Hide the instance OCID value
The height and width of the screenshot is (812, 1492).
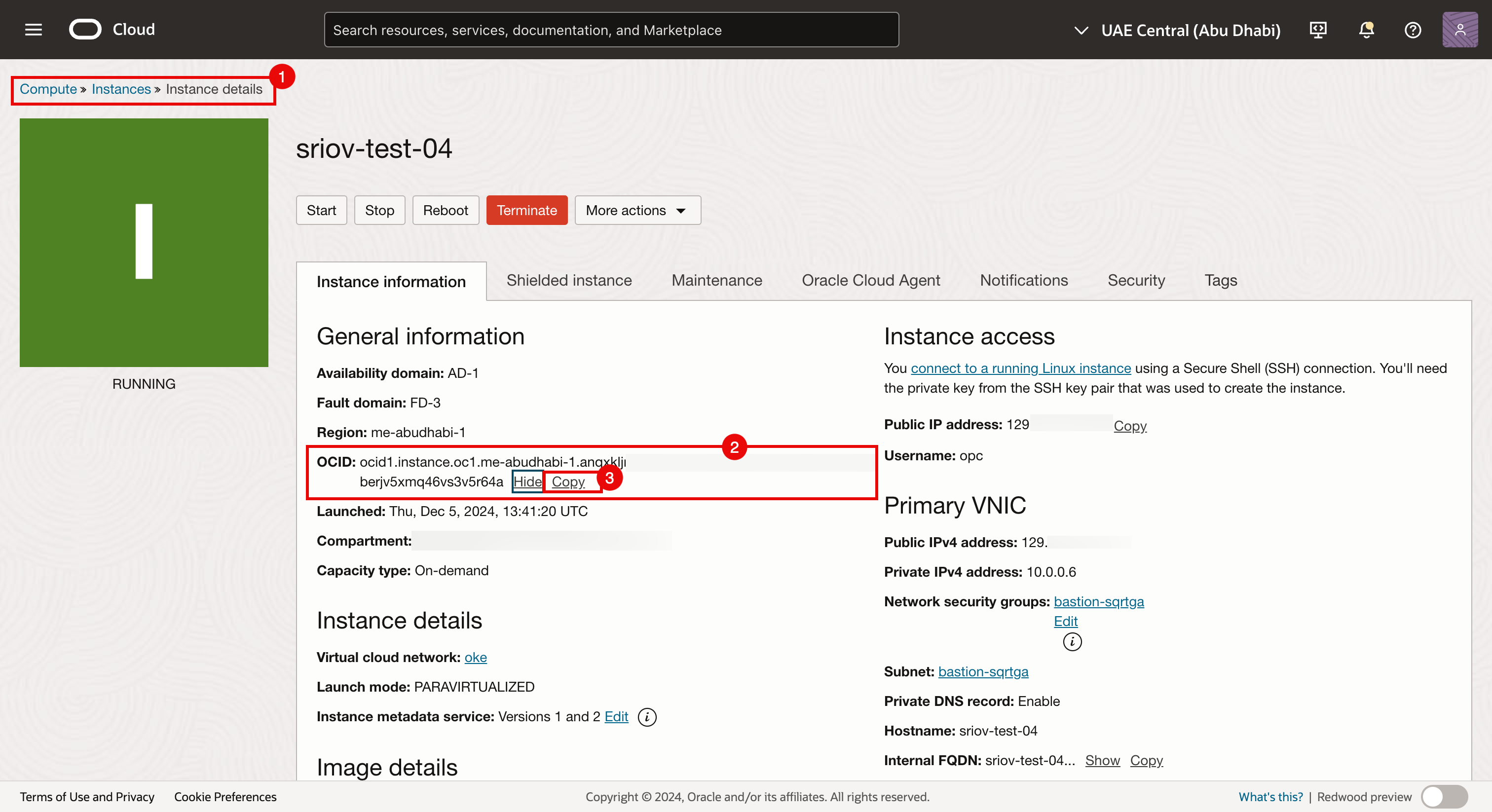(527, 481)
